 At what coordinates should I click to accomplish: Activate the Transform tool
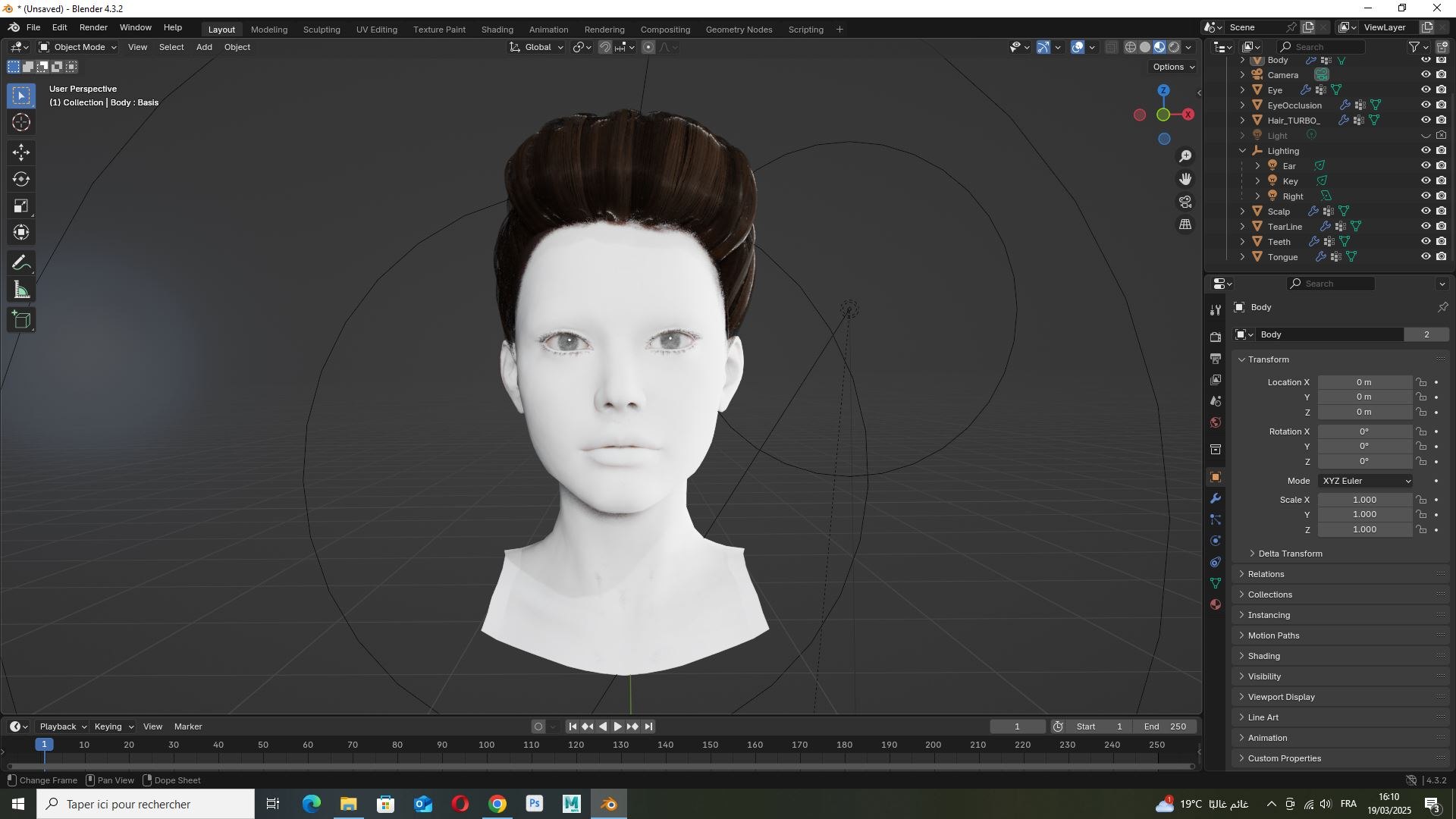(21, 232)
